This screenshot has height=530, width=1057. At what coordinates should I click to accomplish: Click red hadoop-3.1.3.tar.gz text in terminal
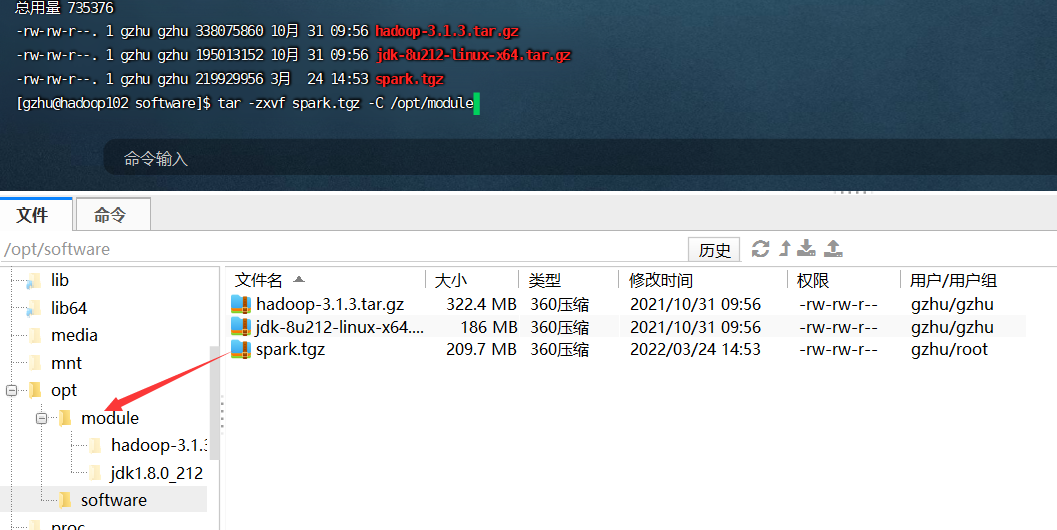pos(447,31)
